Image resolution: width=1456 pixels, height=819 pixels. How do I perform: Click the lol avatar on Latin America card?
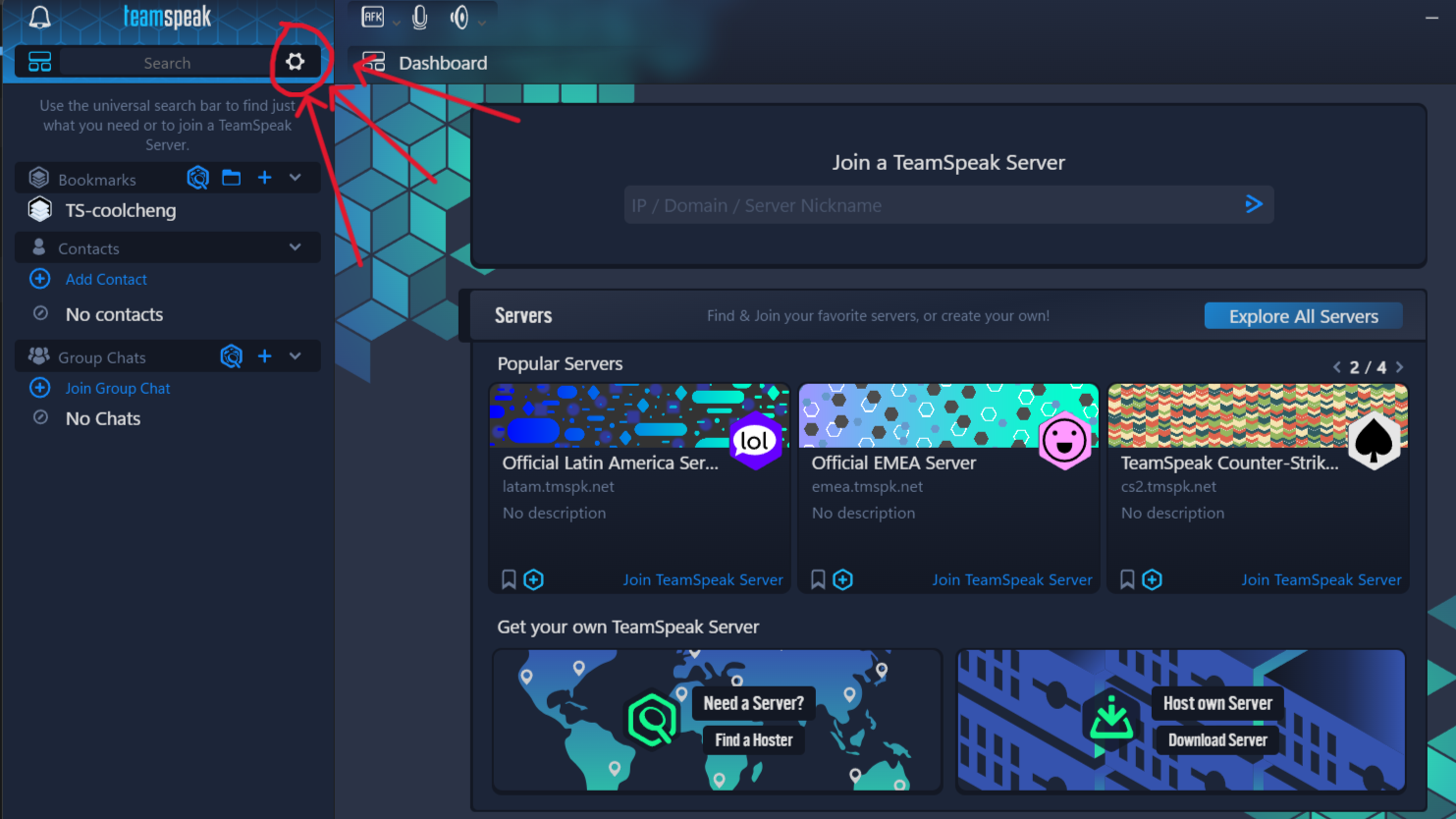click(x=755, y=440)
